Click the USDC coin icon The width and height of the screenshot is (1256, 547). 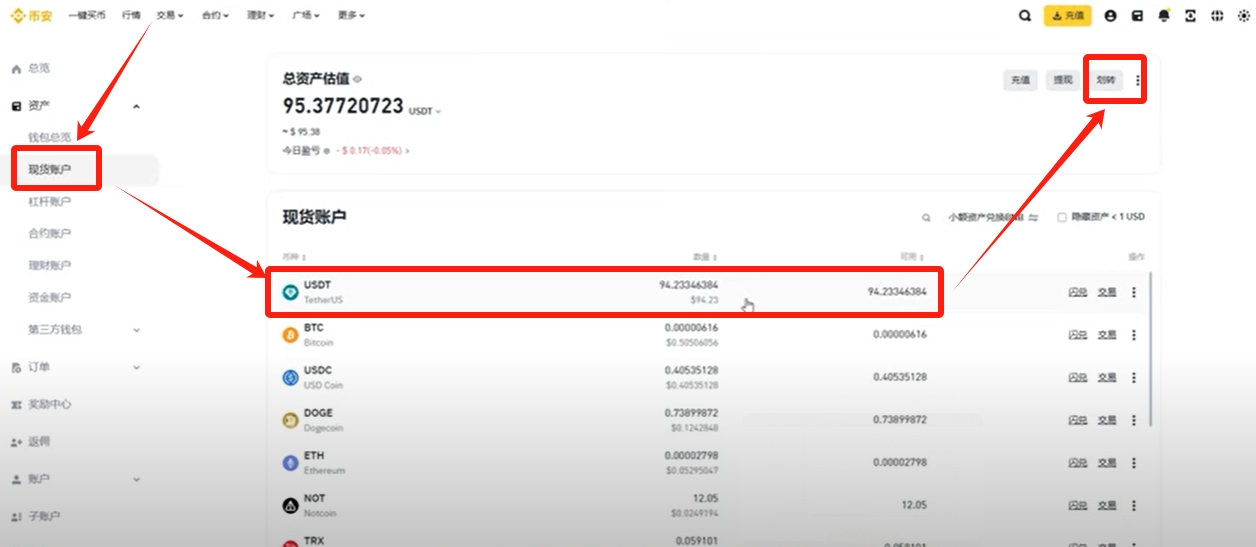pyautogui.click(x=290, y=377)
